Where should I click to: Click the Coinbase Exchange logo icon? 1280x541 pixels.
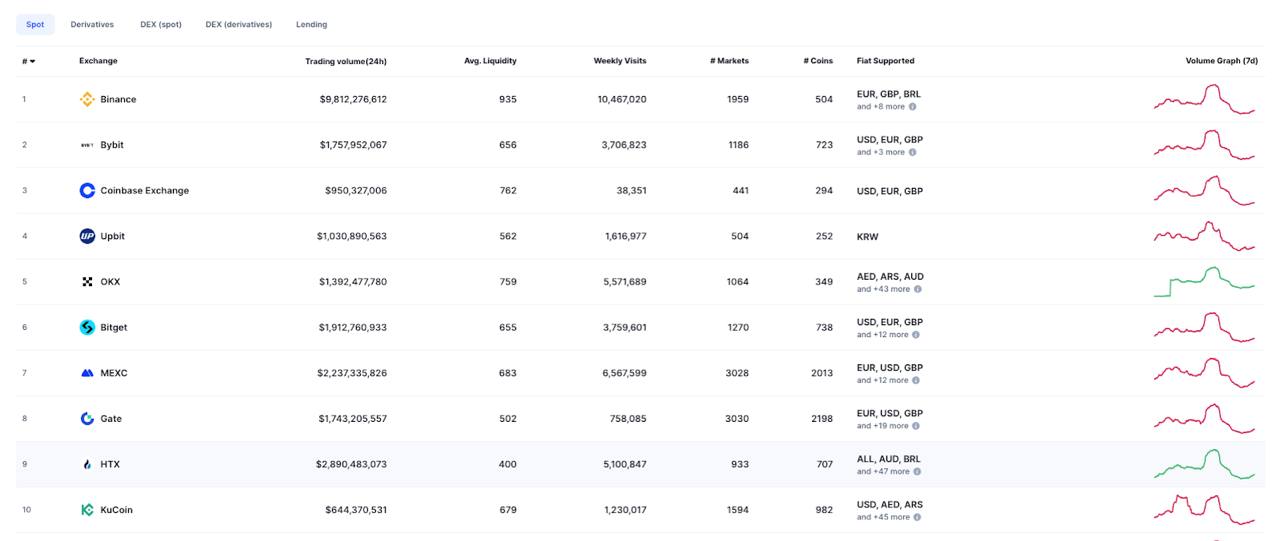tap(87, 190)
